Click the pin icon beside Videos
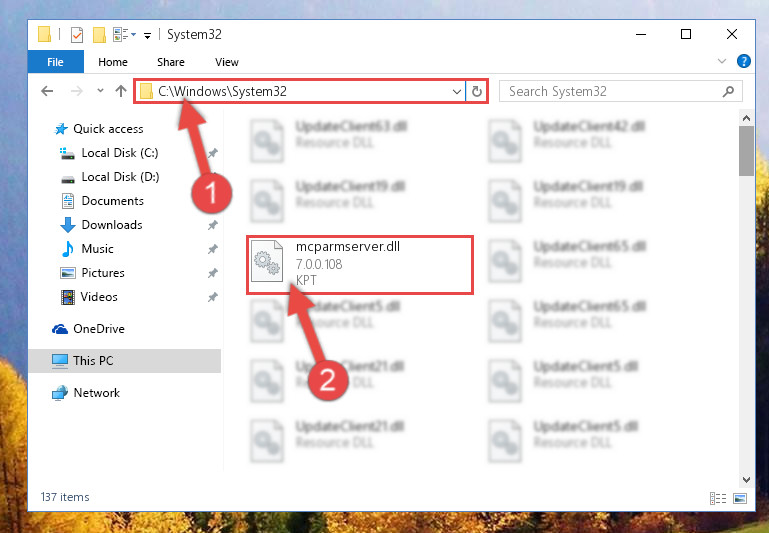The height and width of the screenshot is (533, 769). point(212,297)
